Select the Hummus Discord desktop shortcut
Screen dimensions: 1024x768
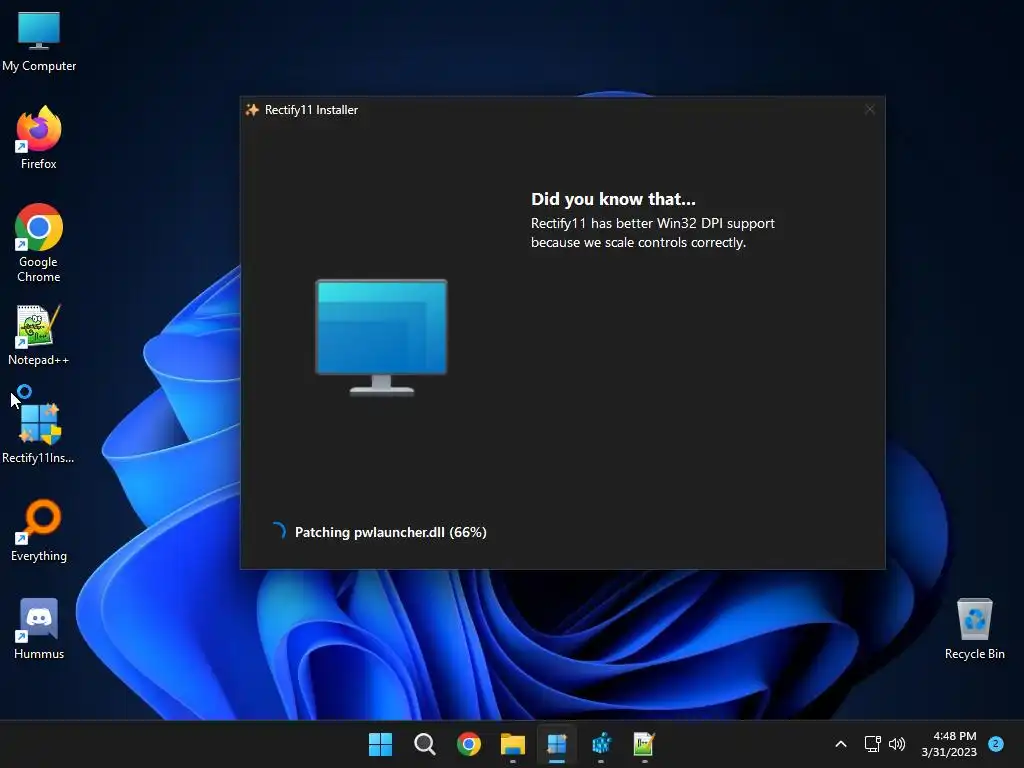(x=39, y=629)
